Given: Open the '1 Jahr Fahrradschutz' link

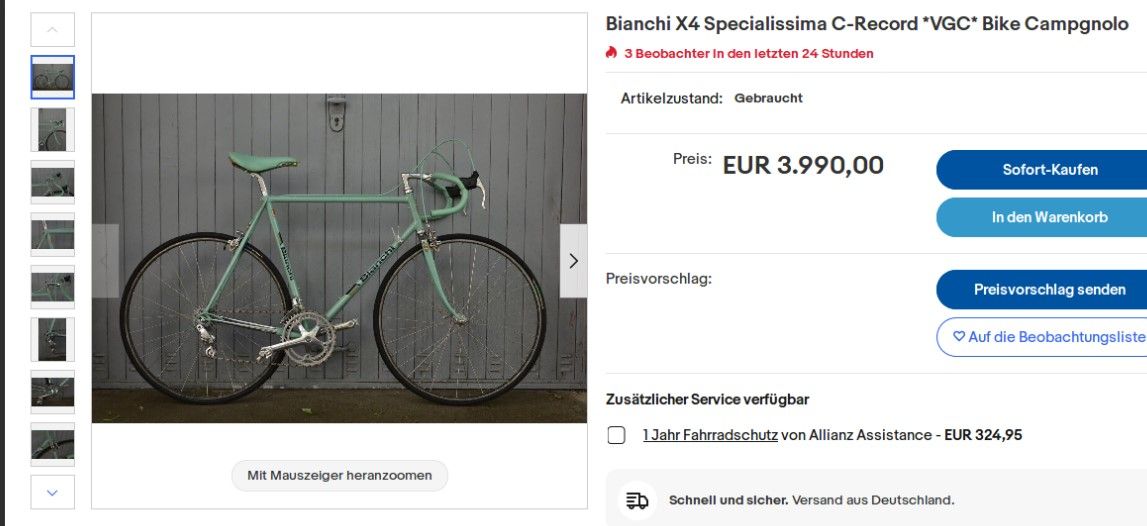Looking at the screenshot, I should coord(710,435).
